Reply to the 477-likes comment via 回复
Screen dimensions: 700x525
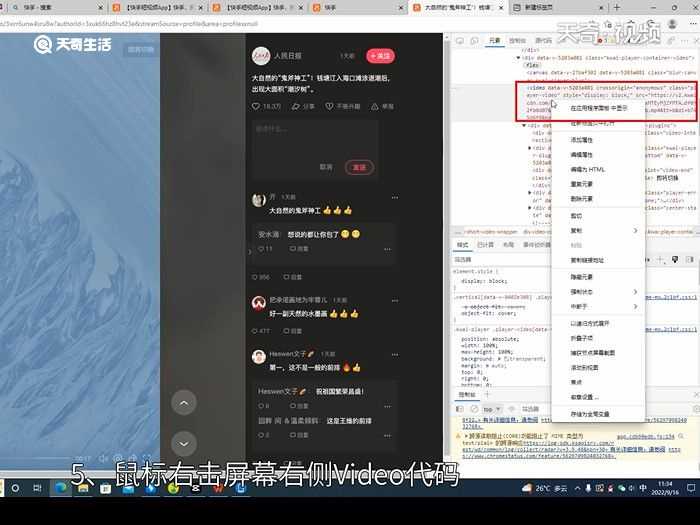pos(293,331)
